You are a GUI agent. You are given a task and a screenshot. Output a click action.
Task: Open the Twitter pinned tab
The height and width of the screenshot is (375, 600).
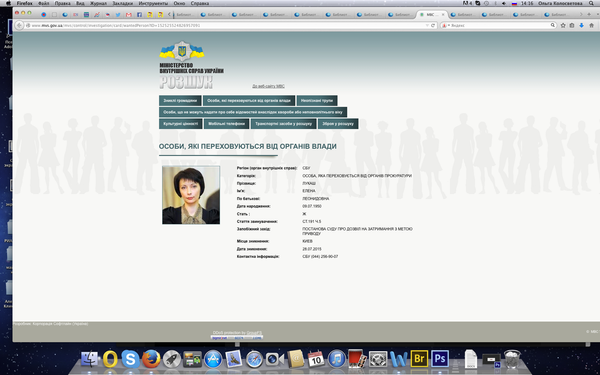[x=118, y=15]
